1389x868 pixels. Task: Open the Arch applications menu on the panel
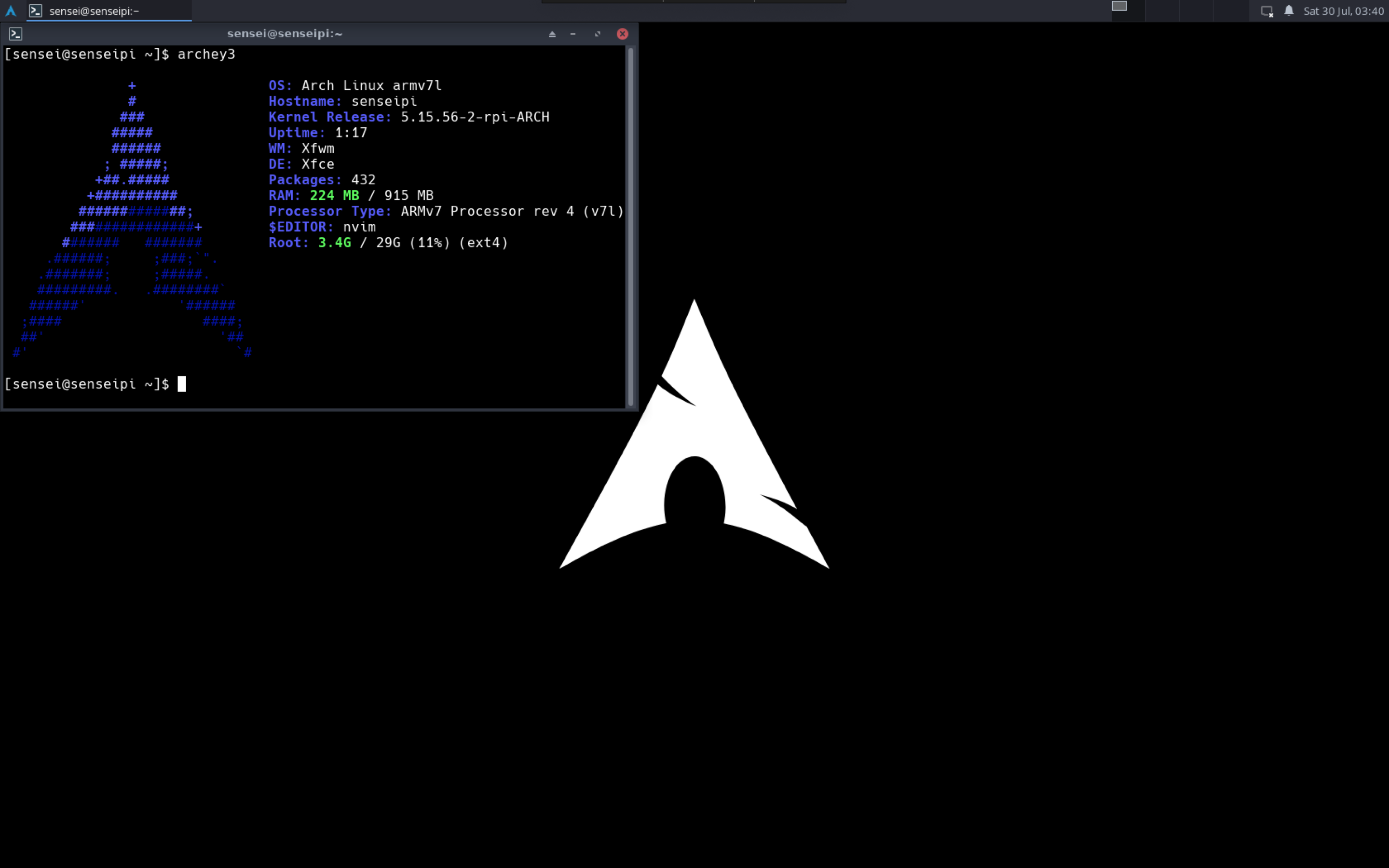pos(10,10)
